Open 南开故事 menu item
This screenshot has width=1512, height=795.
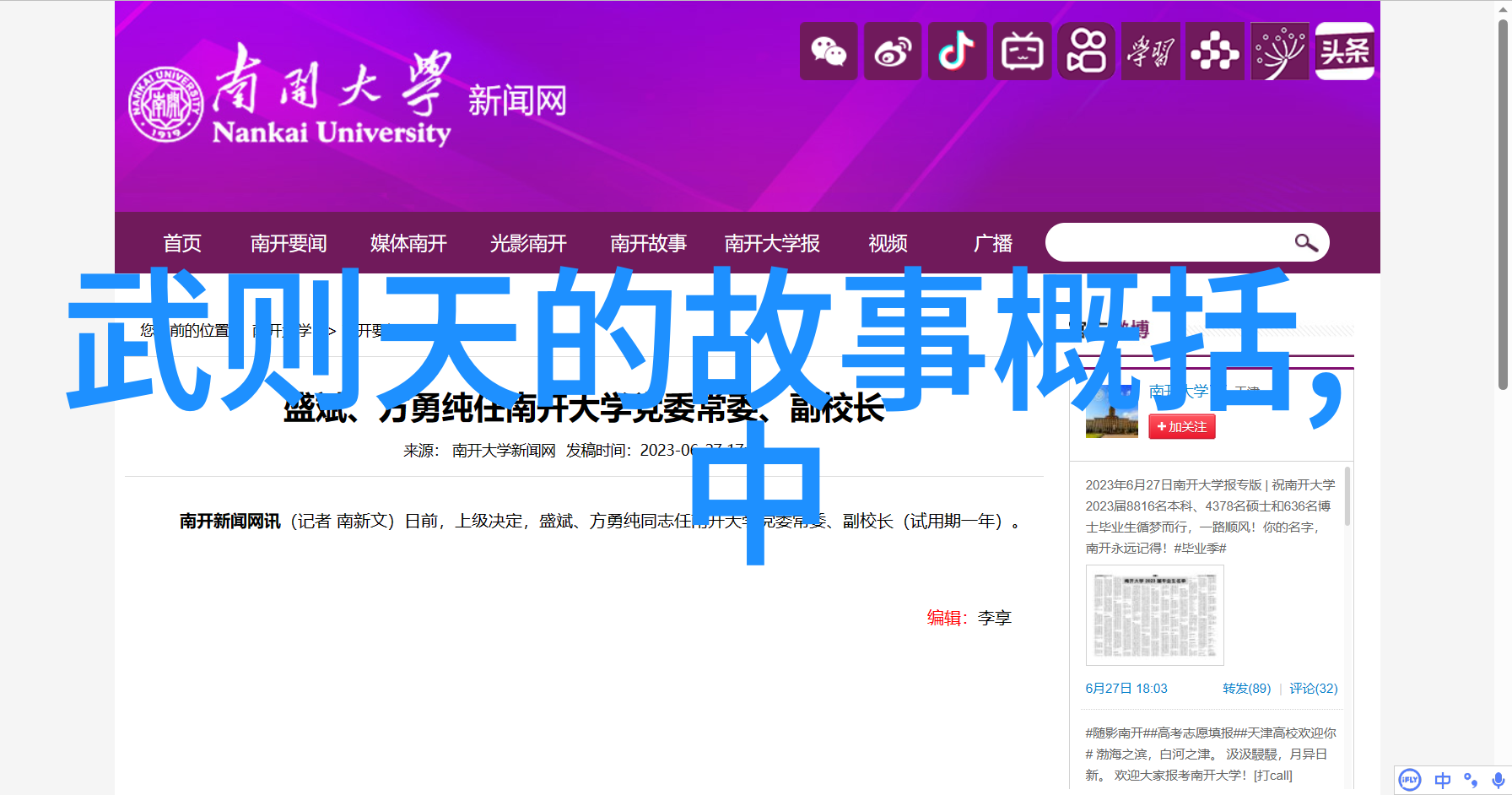pos(648,243)
